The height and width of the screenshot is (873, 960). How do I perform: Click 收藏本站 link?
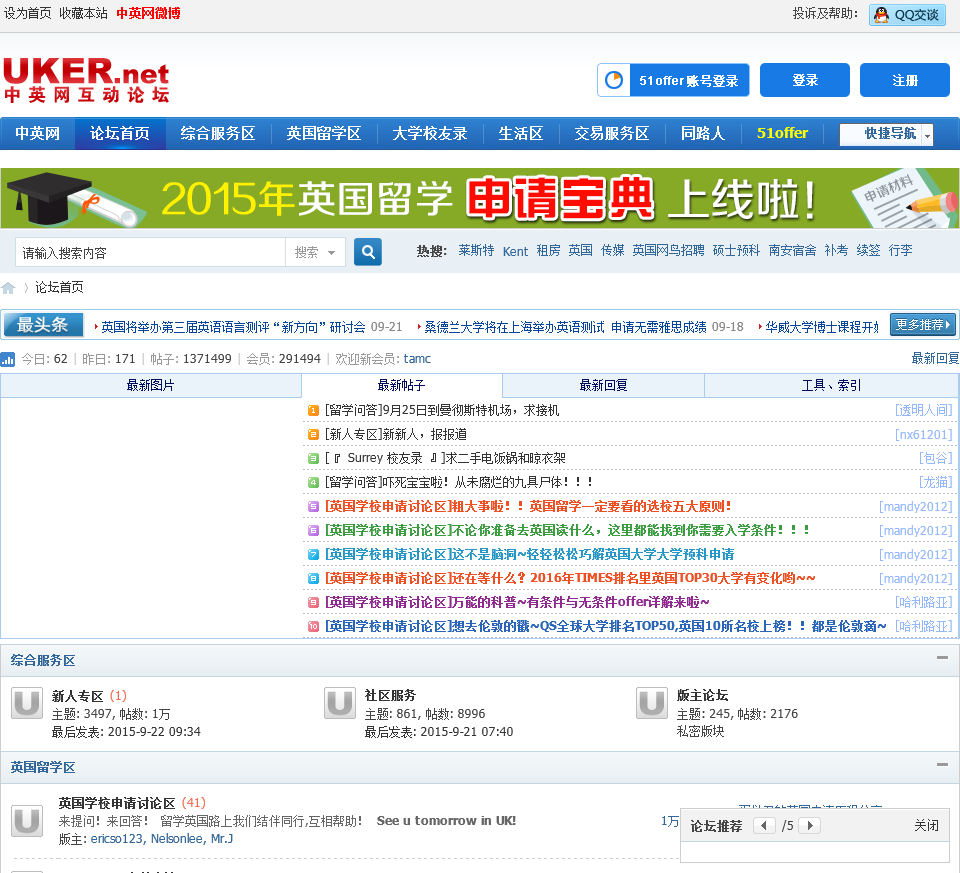click(x=83, y=13)
